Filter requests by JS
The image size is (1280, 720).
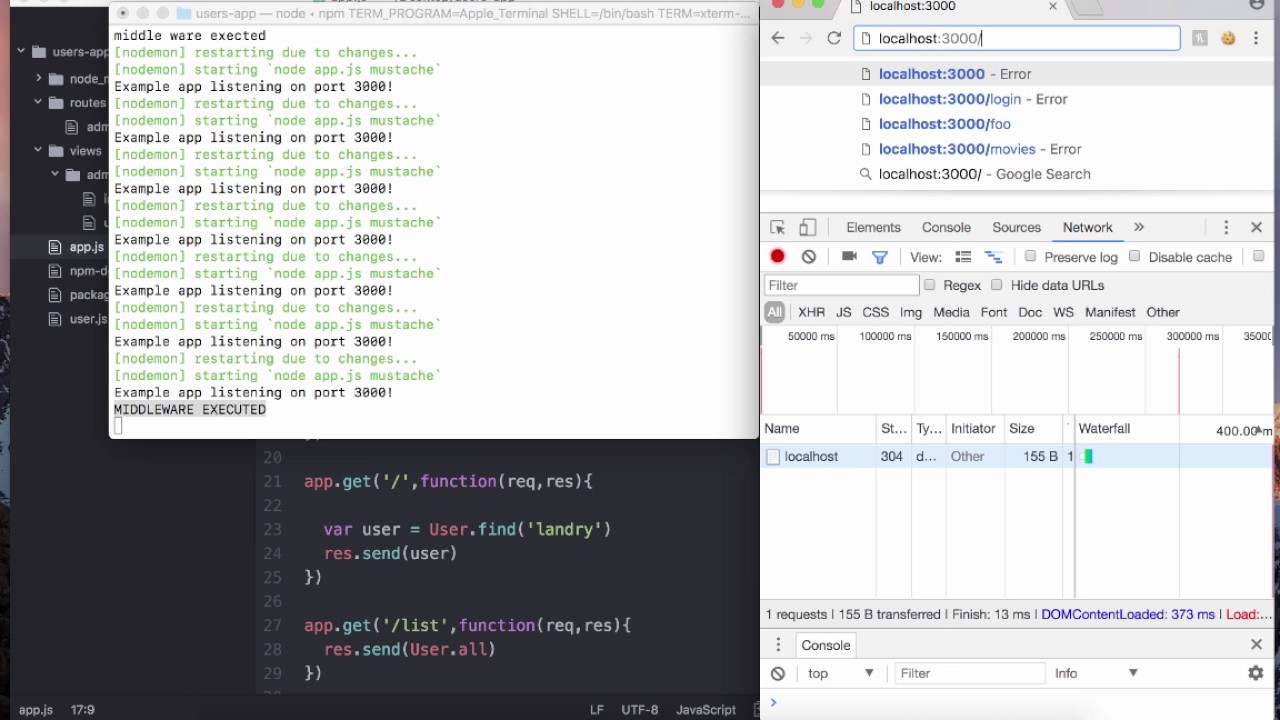pyautogui.click(x=843, y=312)
